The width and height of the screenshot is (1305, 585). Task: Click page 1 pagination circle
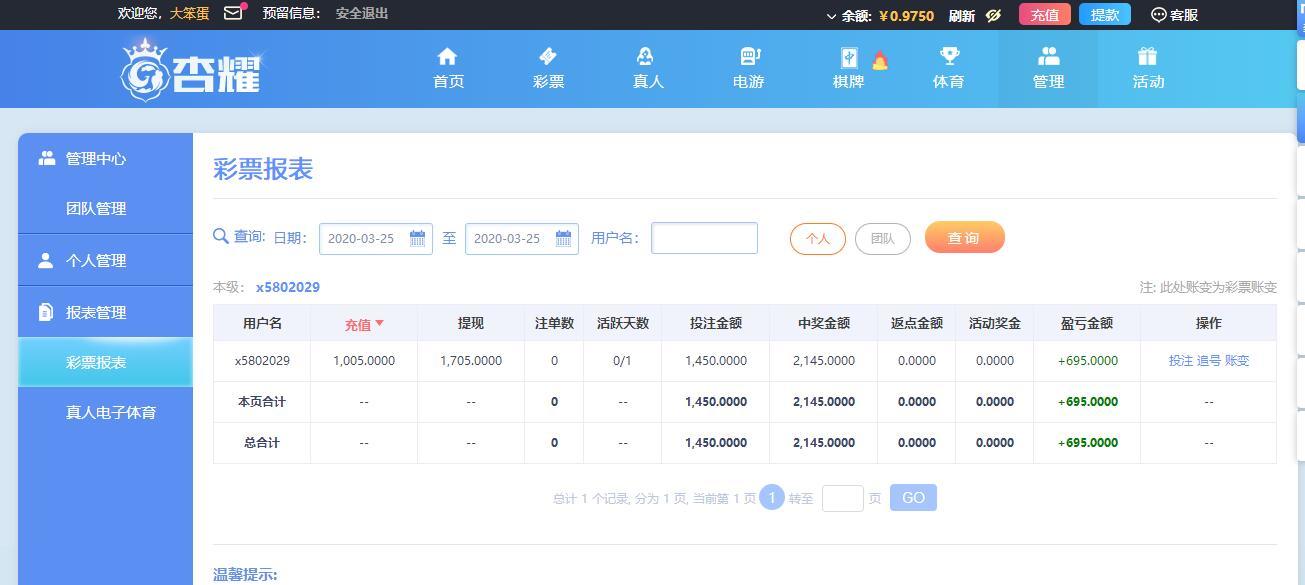(772, 497)
